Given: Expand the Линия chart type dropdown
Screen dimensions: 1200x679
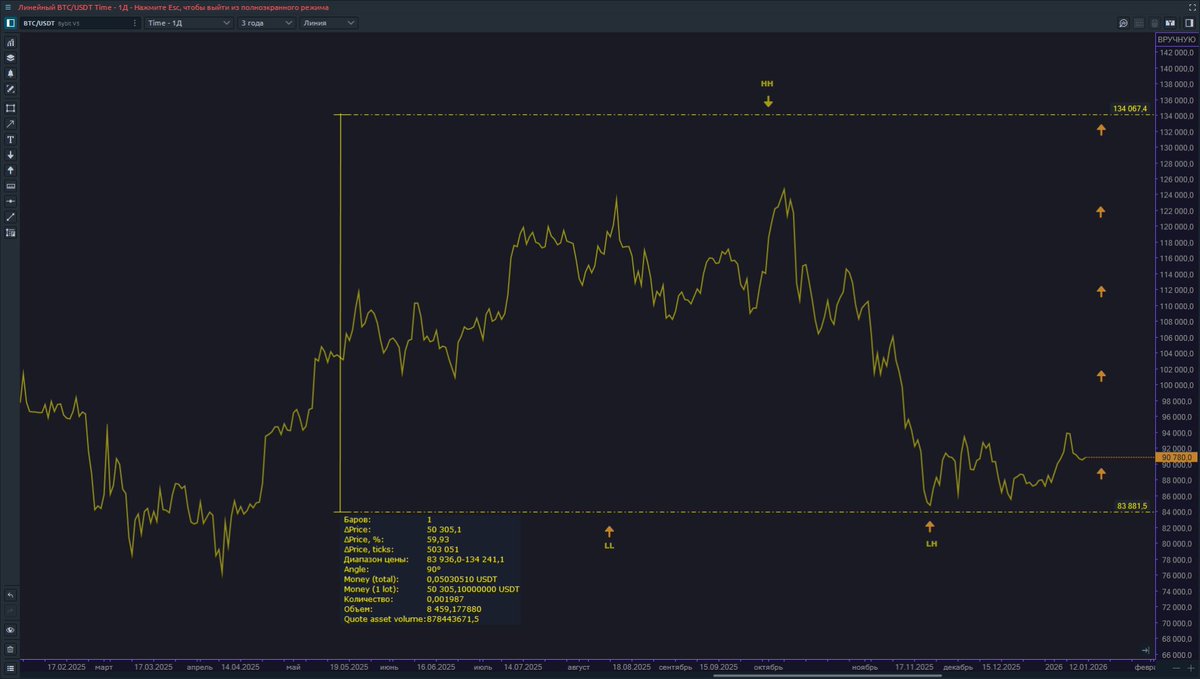Looking at the screenshot, I should pos(328,22).
